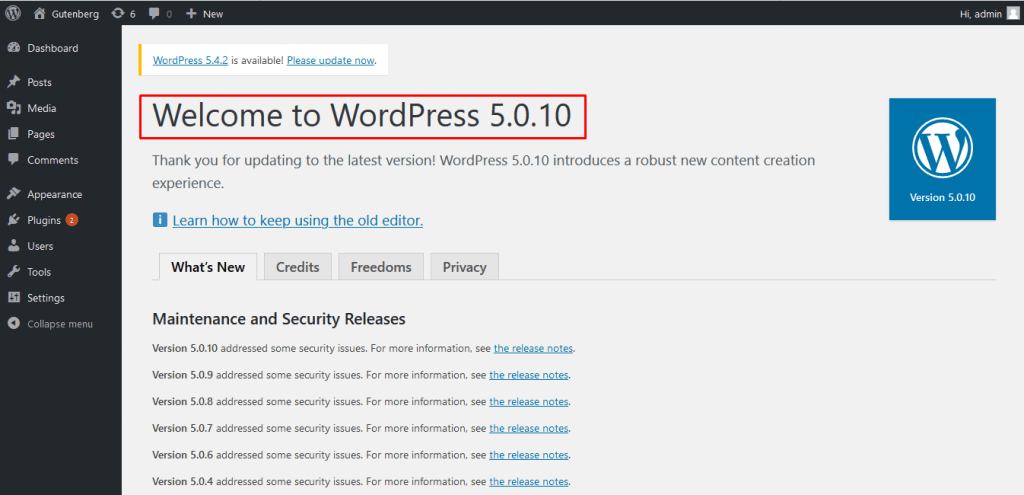Click the Pages icon in sidebar
This screenshot has height=495, width=1024.
tap(14, 134)
